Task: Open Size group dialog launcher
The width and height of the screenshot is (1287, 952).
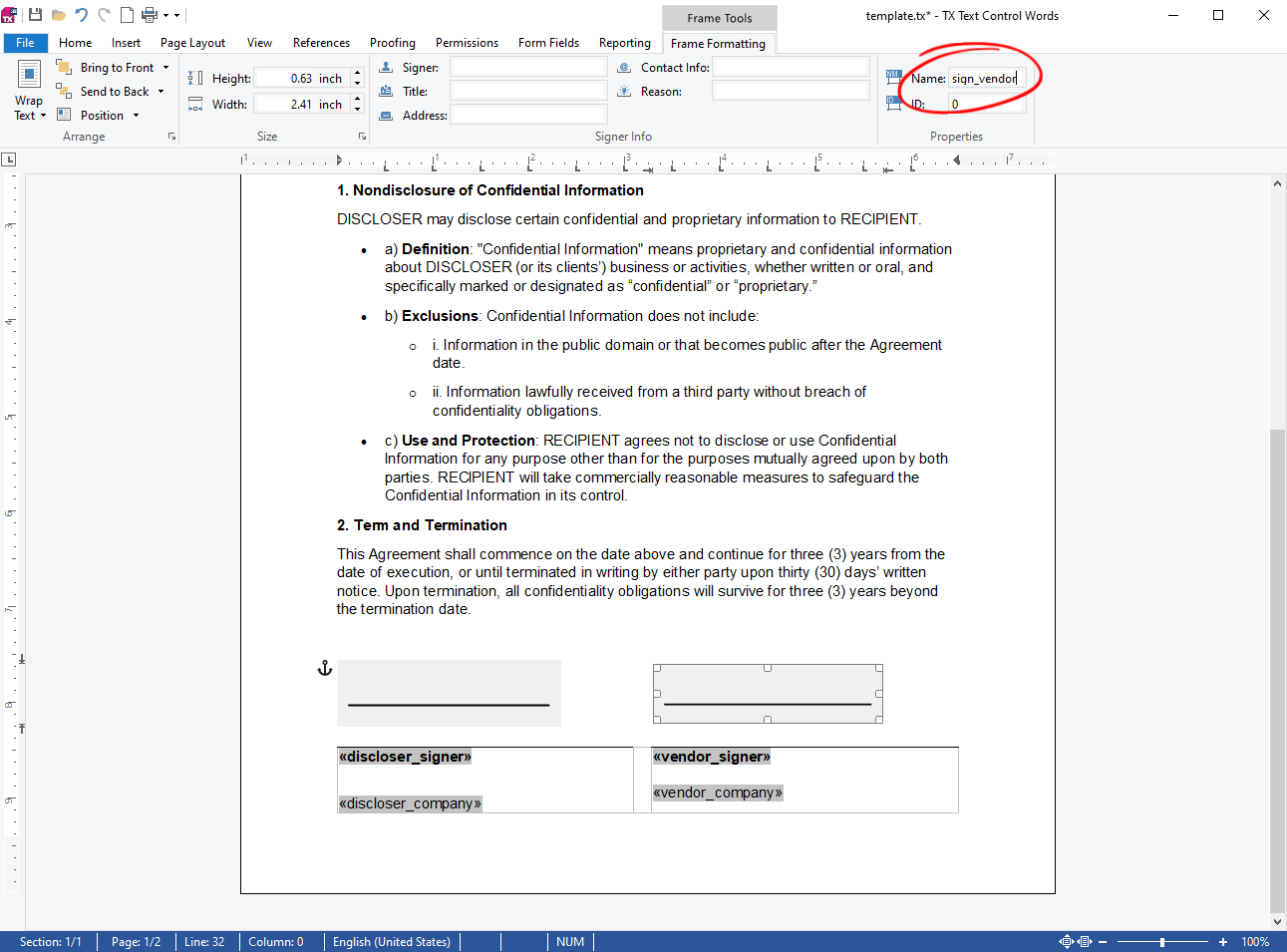Action: click(362, 137)
